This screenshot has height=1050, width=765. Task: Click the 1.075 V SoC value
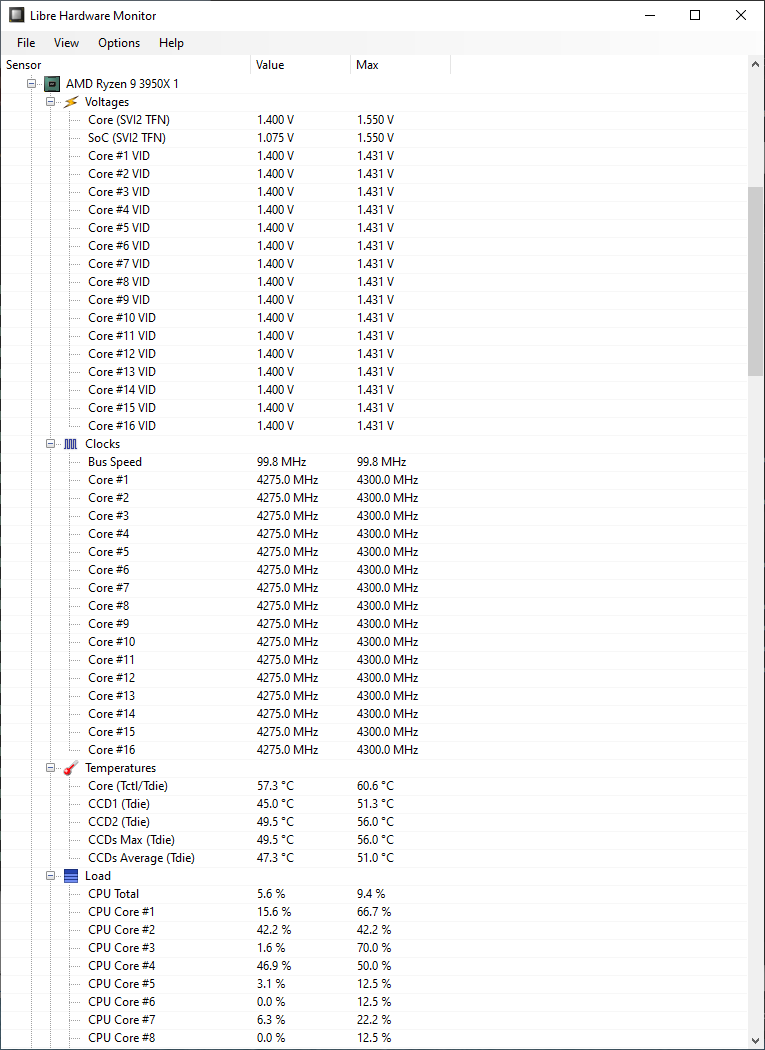(x=275, y=138)
